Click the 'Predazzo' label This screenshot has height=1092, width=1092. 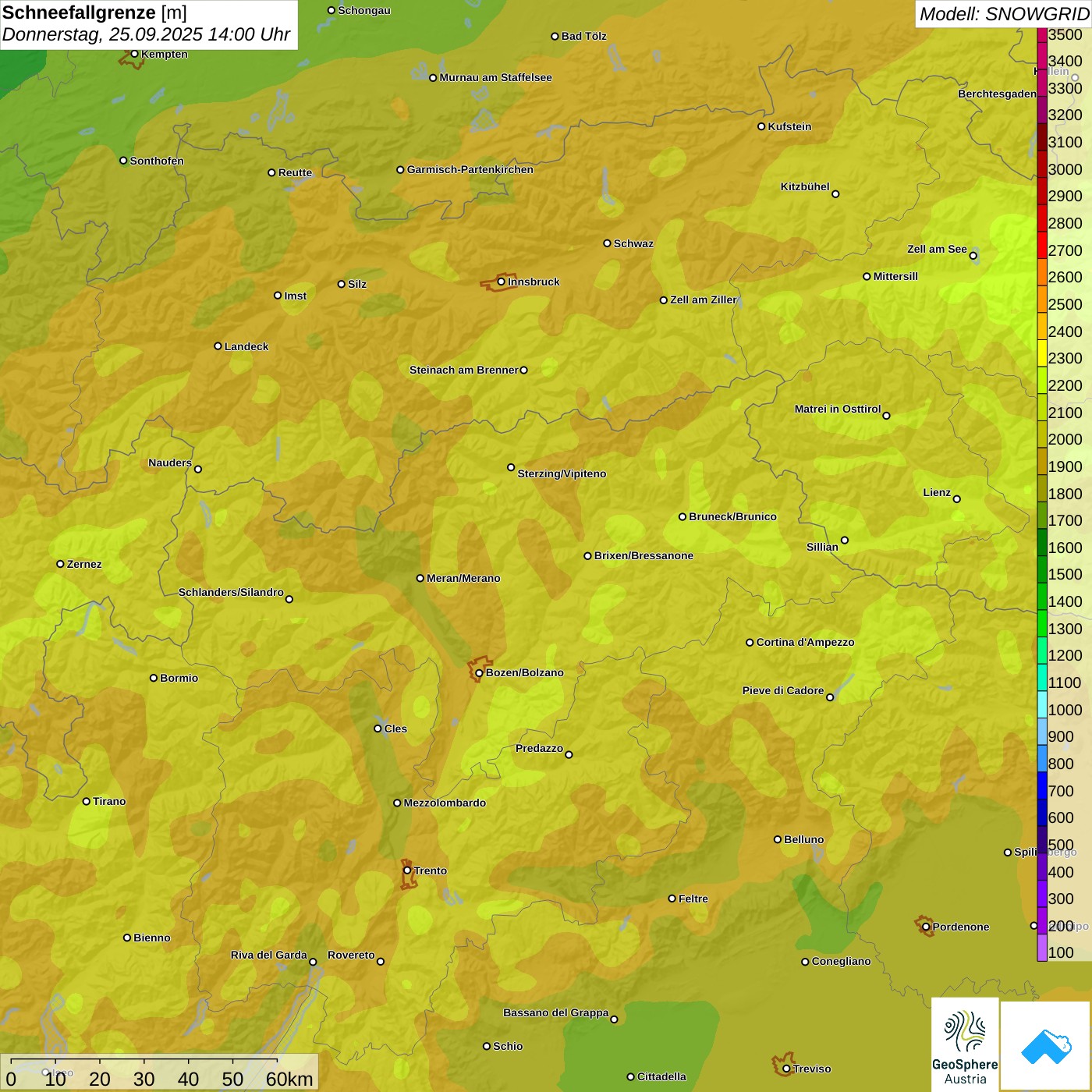tap(539, 748)
